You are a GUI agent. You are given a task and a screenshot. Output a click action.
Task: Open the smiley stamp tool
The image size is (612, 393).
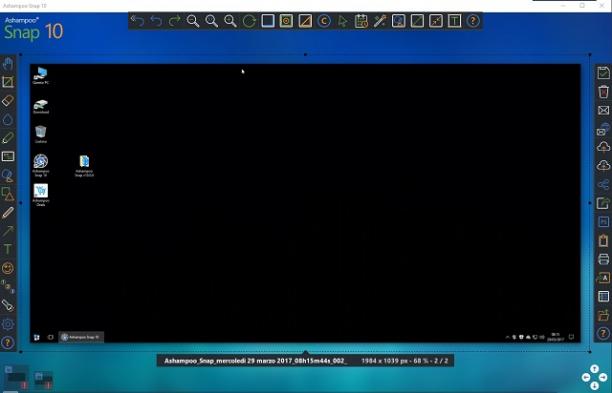coord(8,268)
